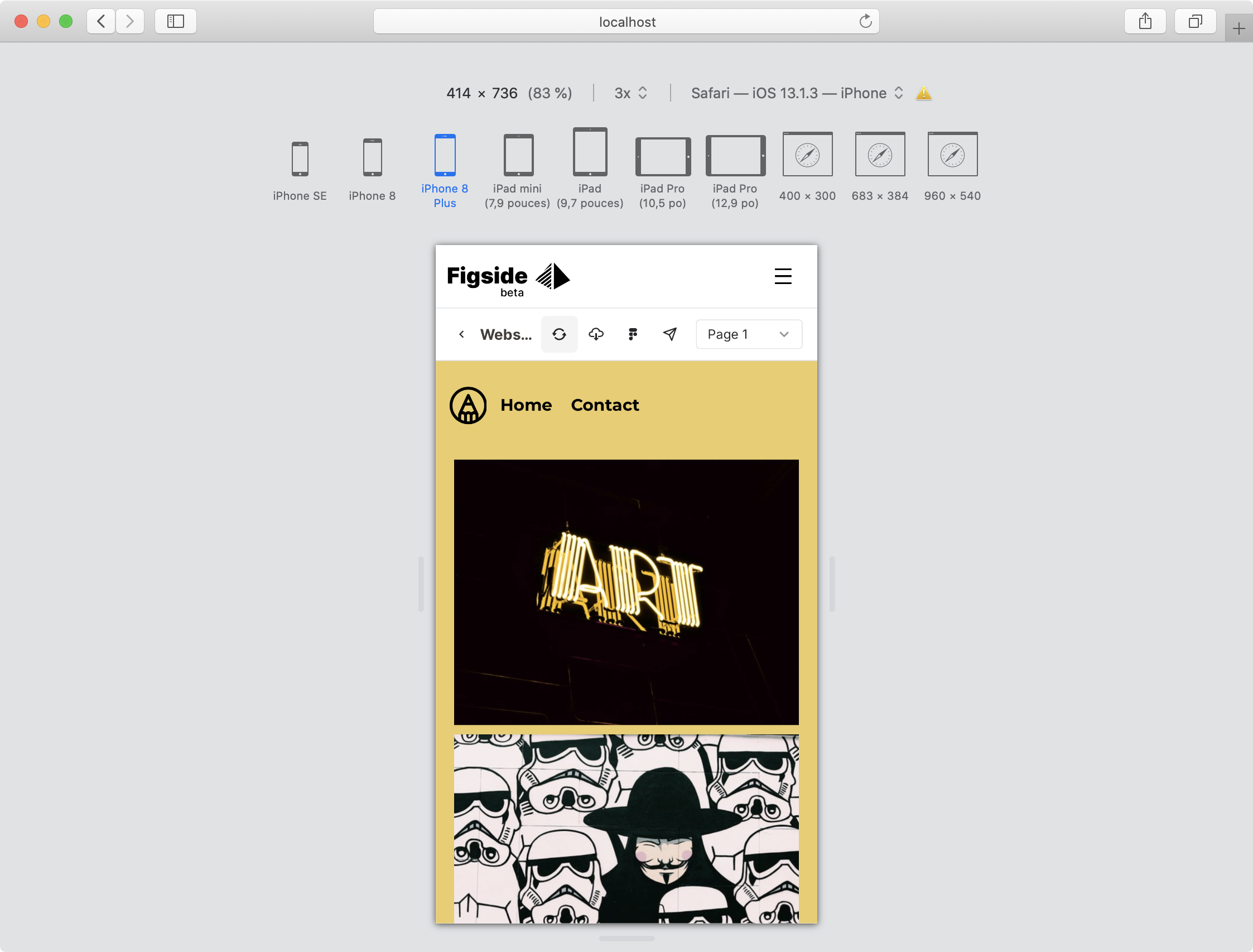Click the left viewport resize handle

pos(421,584)
